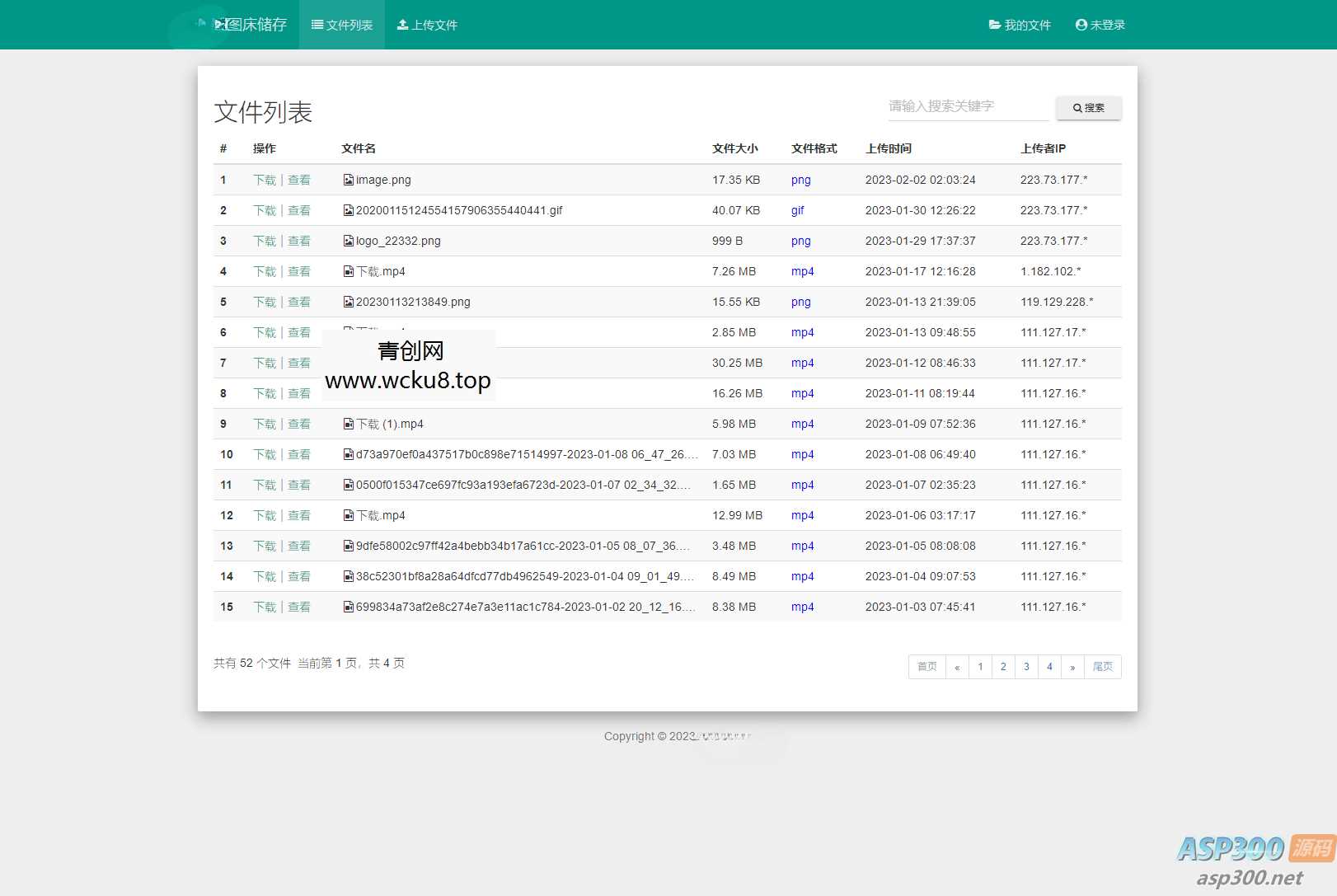The height and width of the screenshot is (896, 1337).
Task: Click the gif file icon in row 2
Action: coord(349,210)
